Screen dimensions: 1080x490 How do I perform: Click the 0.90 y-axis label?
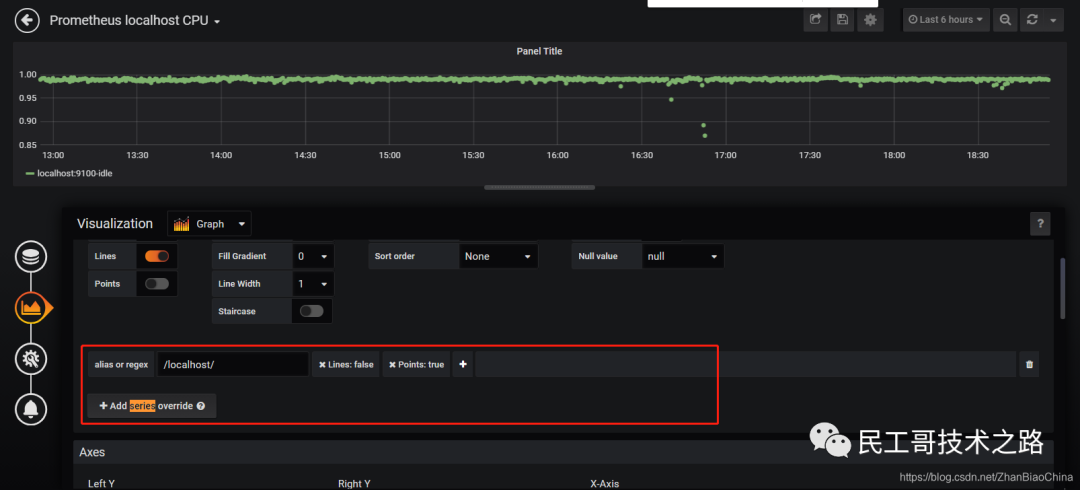[28, 121]
